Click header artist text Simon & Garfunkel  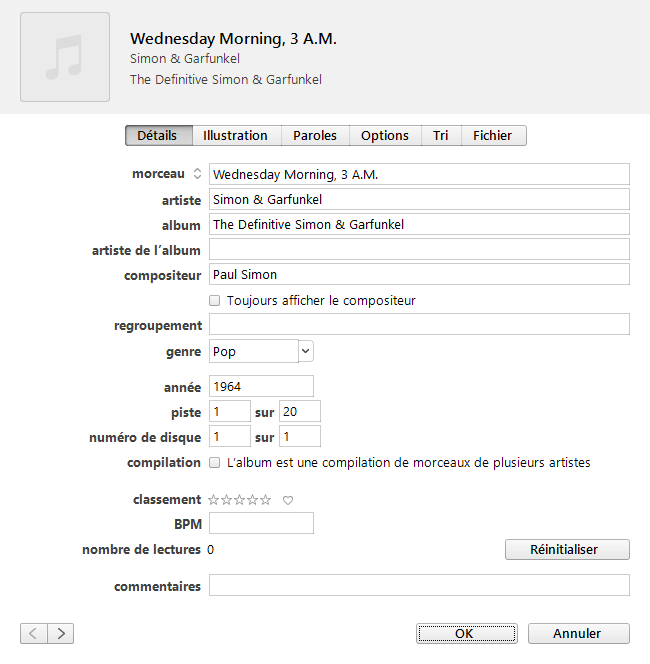click(185, 58)
